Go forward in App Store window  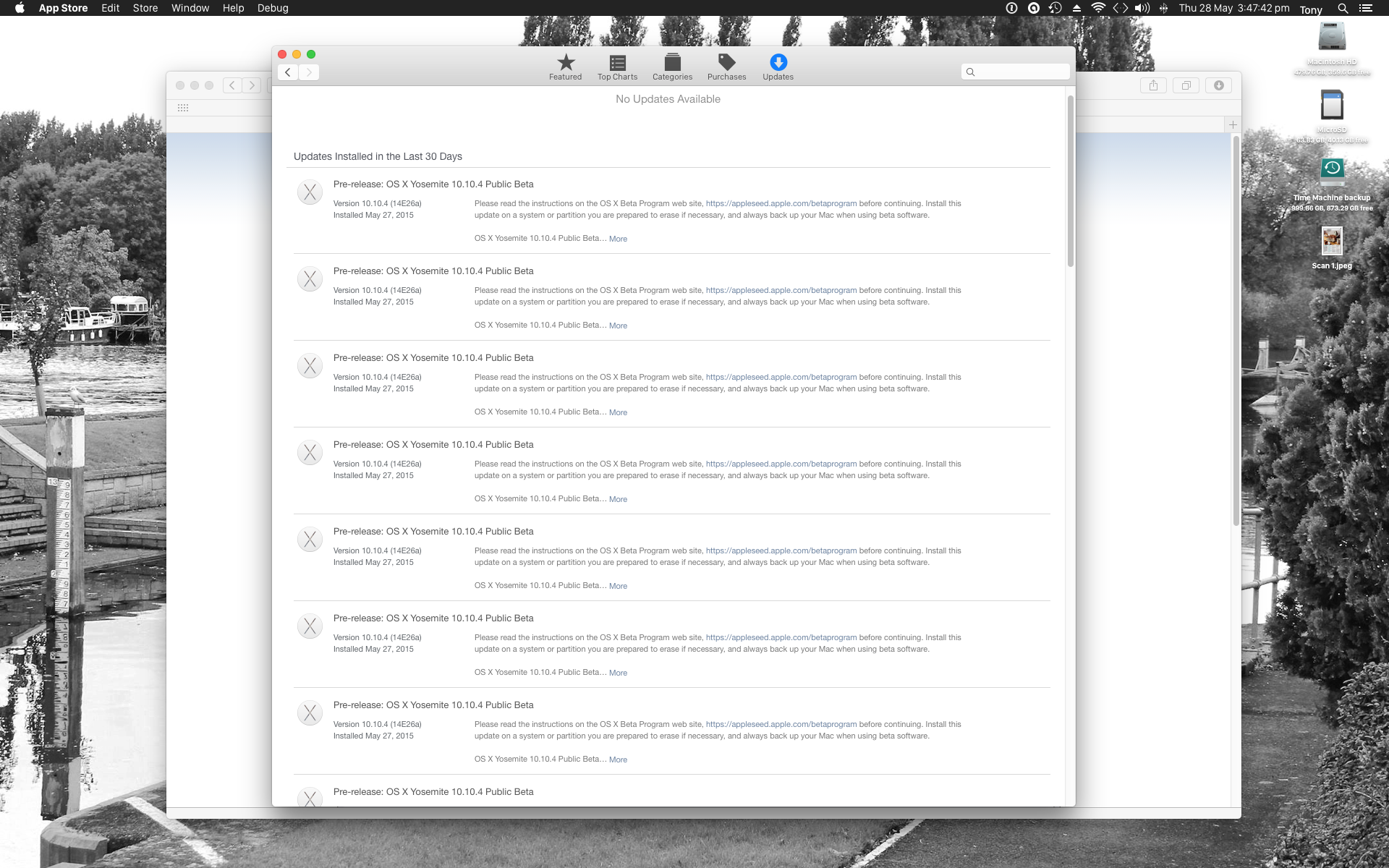pyautogui.click(x=309, y=72)
